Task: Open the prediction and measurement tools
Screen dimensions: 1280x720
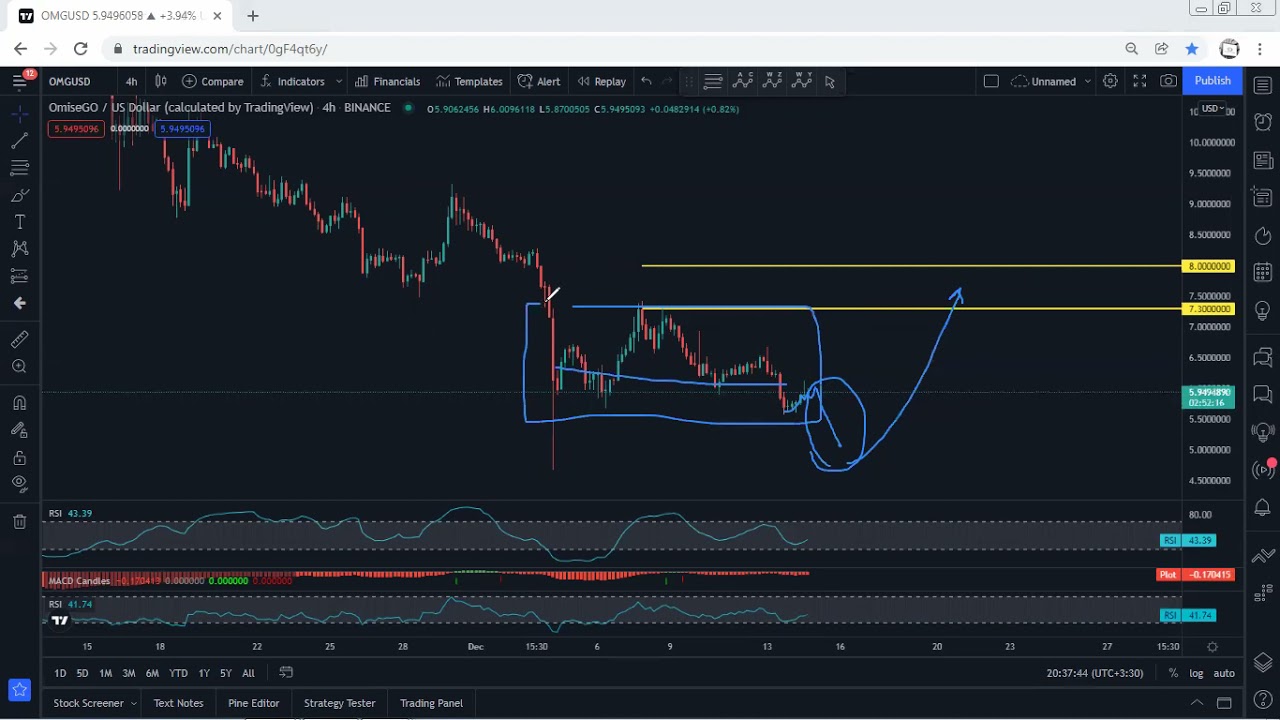Action: (19, 275)
